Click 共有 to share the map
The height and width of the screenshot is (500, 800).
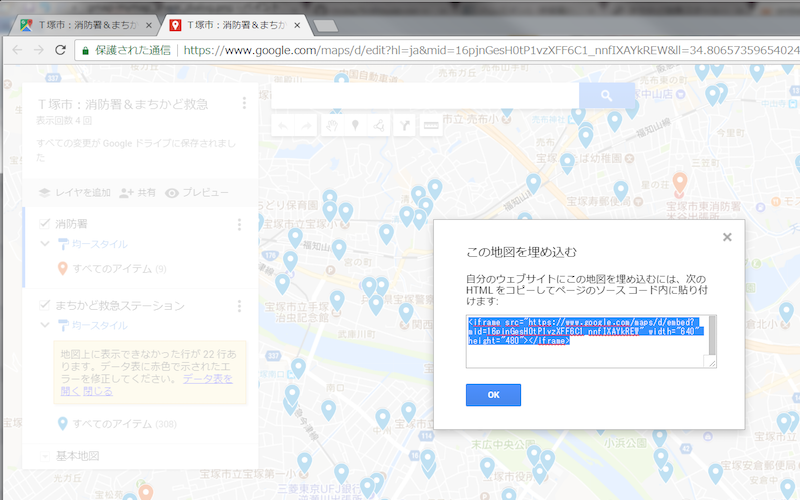(137, 192)
